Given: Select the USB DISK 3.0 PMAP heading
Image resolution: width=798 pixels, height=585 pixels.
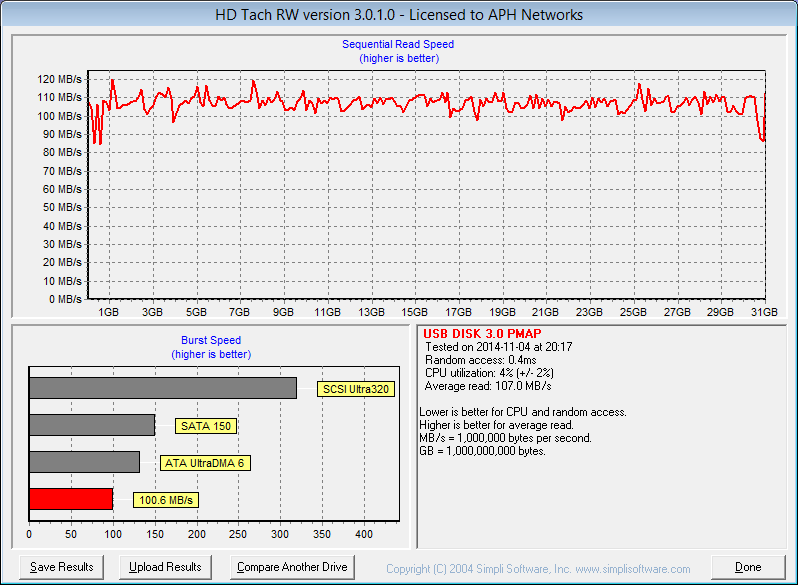Looking at the screenshot, I should click(x=482, y=333).
